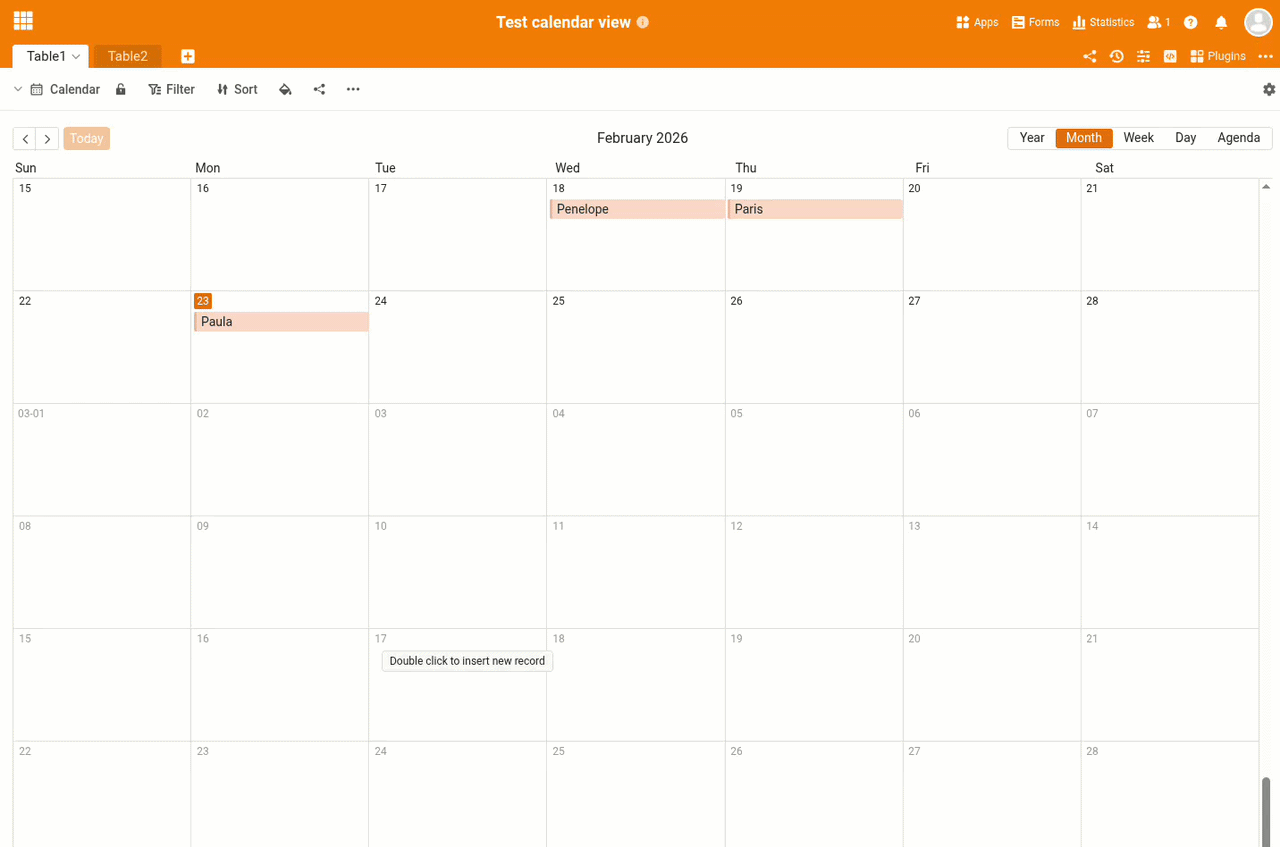Toggle the view lock icon
Screen dimensions: 1280x847
[x=121, y=90]
